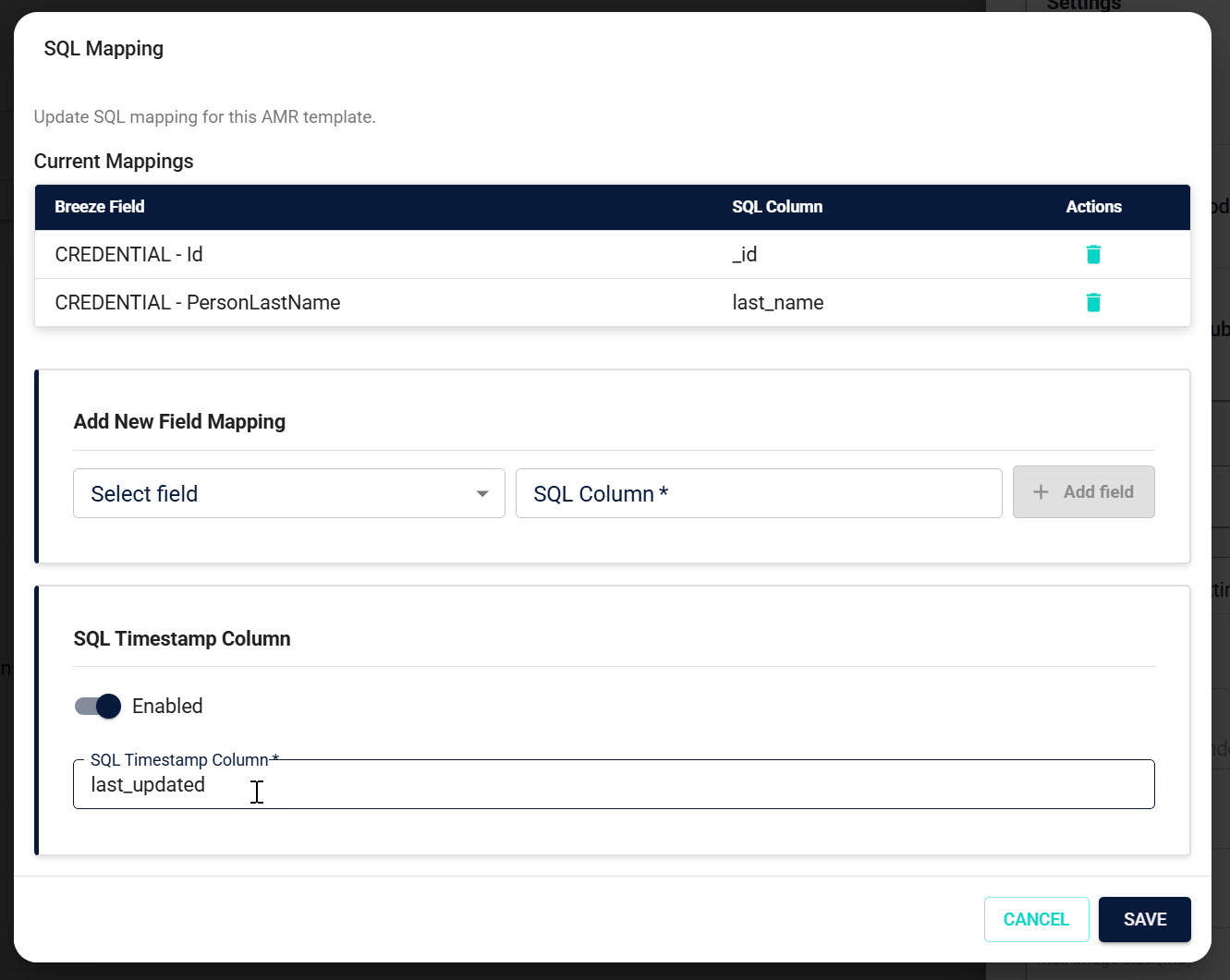Click the Actions column header
This screenshot has height=980, width=1230.
tap(1093, 207)
